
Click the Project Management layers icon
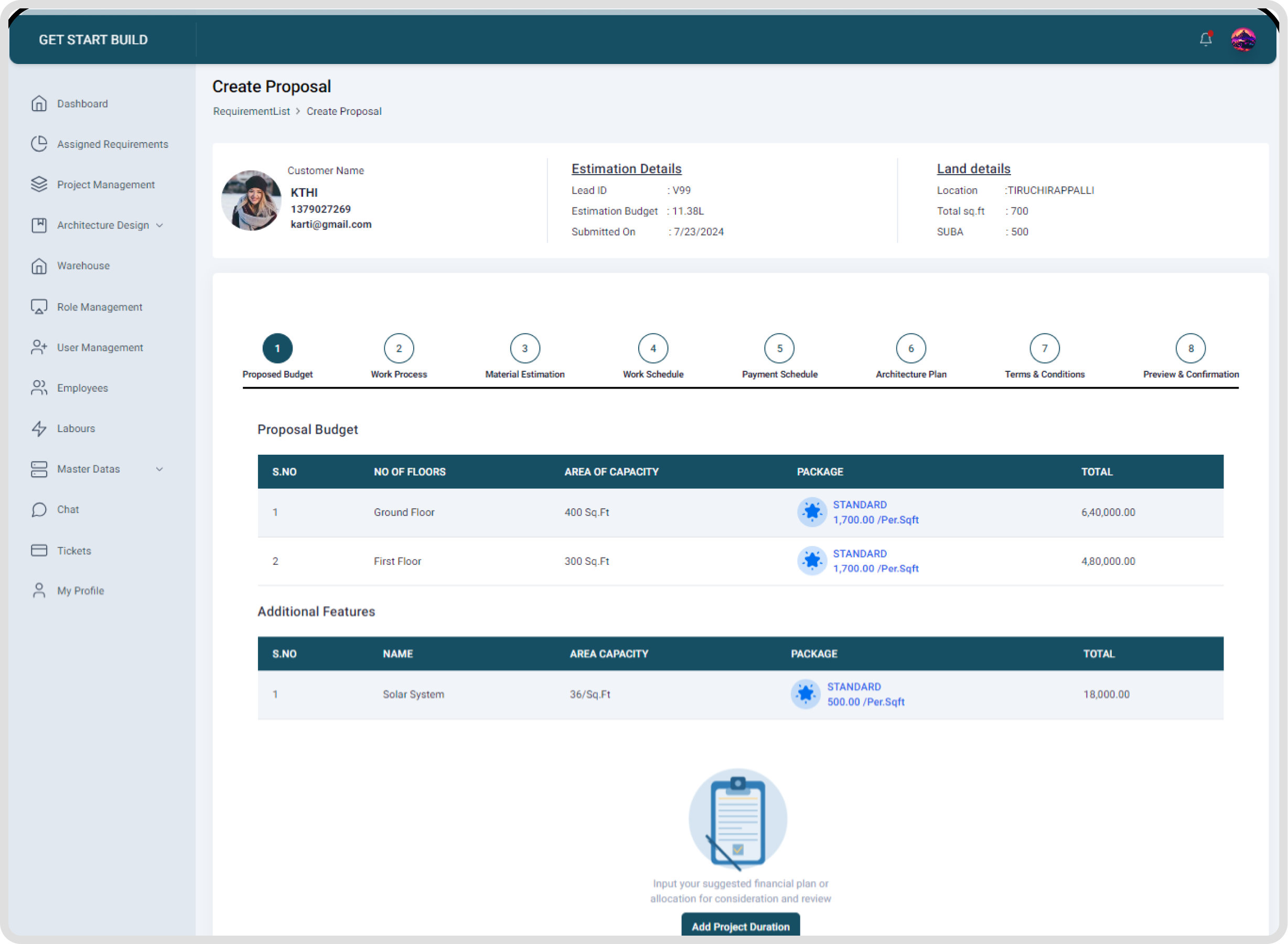pyautogui.click(x=39, y=185)
